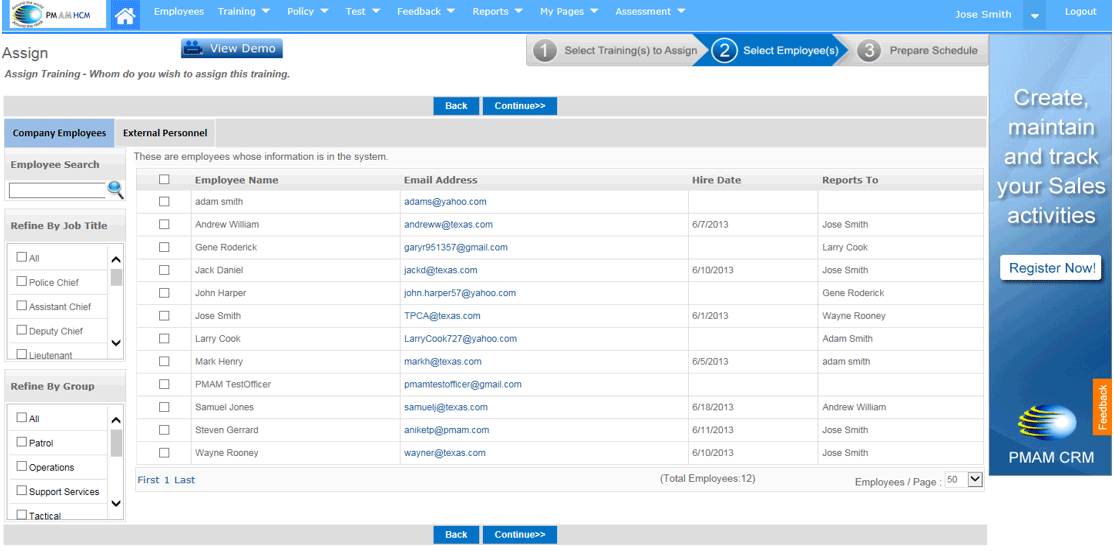The width and height of the screenshot is (1114, 557).
Task: Select step 2 Select Employee(s)
Action: point(776,50)
